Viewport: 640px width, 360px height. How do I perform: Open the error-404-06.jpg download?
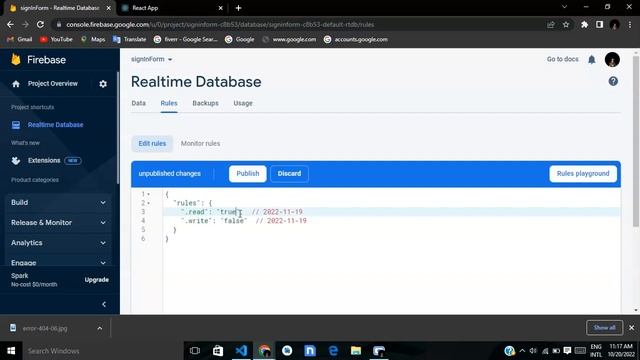[x=45, y=328]
